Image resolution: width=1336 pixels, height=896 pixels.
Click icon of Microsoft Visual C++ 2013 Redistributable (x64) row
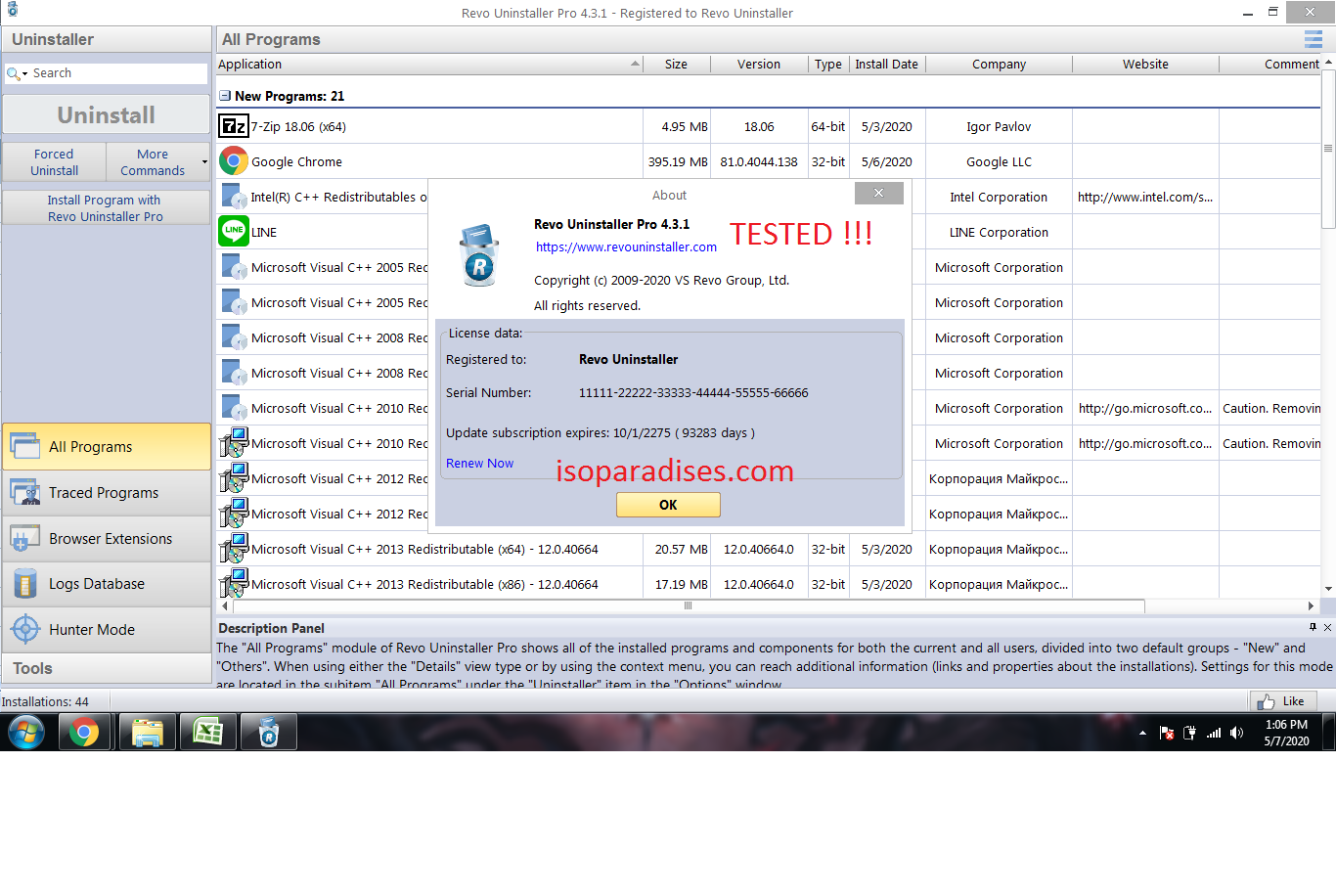[x=234, y=549]
